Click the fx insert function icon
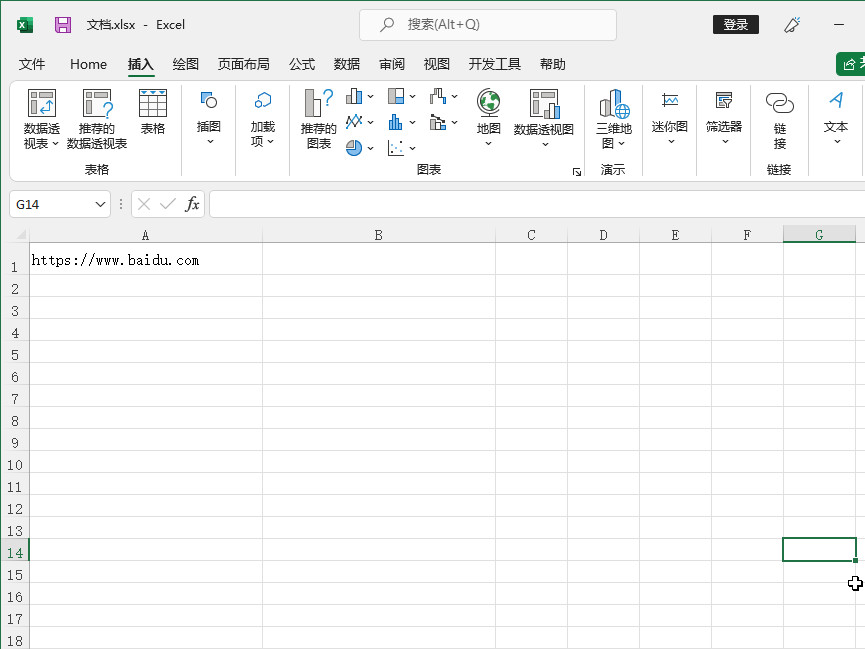Image resolution: width=865 pixels, height=649 pixels. coord(192,204)
